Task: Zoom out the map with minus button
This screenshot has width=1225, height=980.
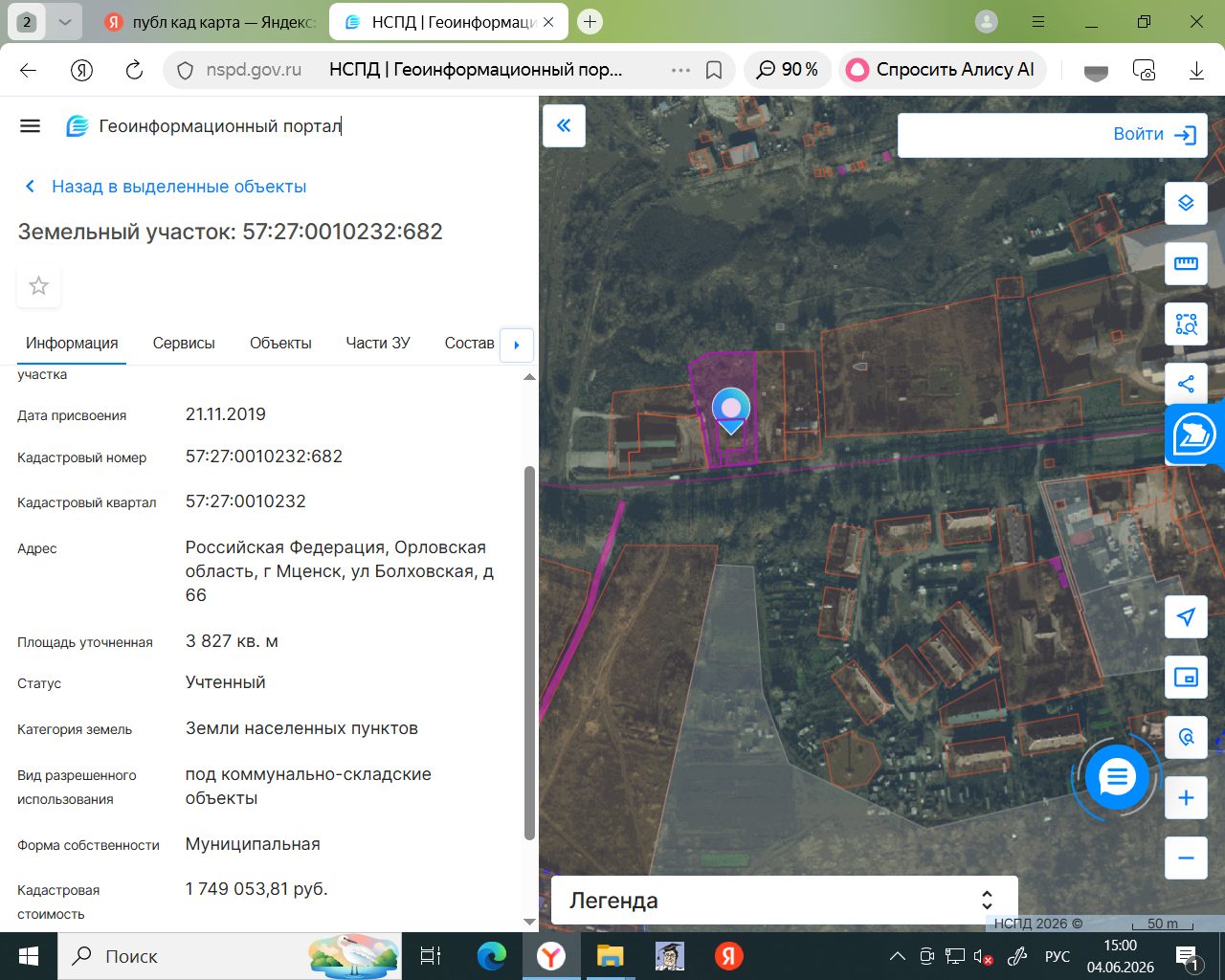Action: (x=1186, y=857)
